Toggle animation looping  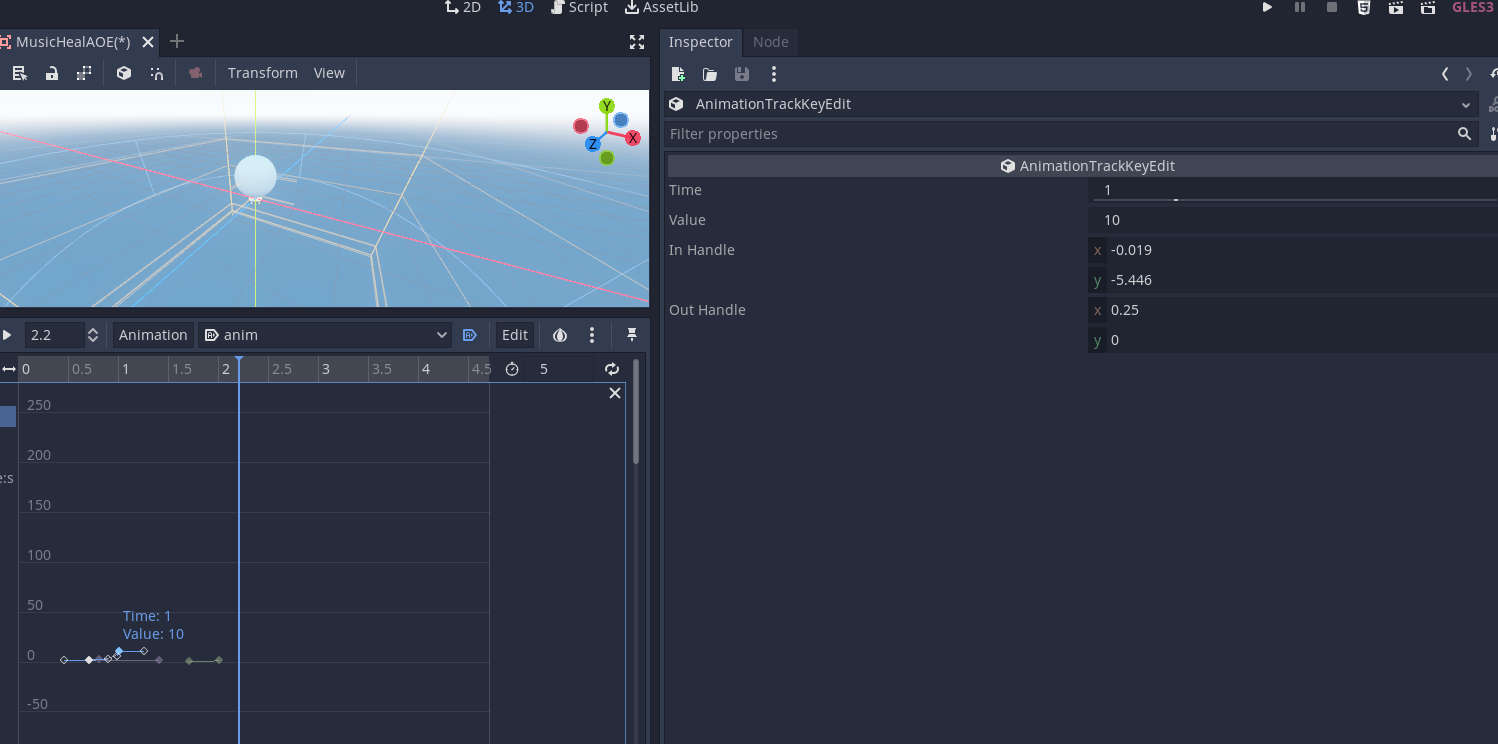612,369
